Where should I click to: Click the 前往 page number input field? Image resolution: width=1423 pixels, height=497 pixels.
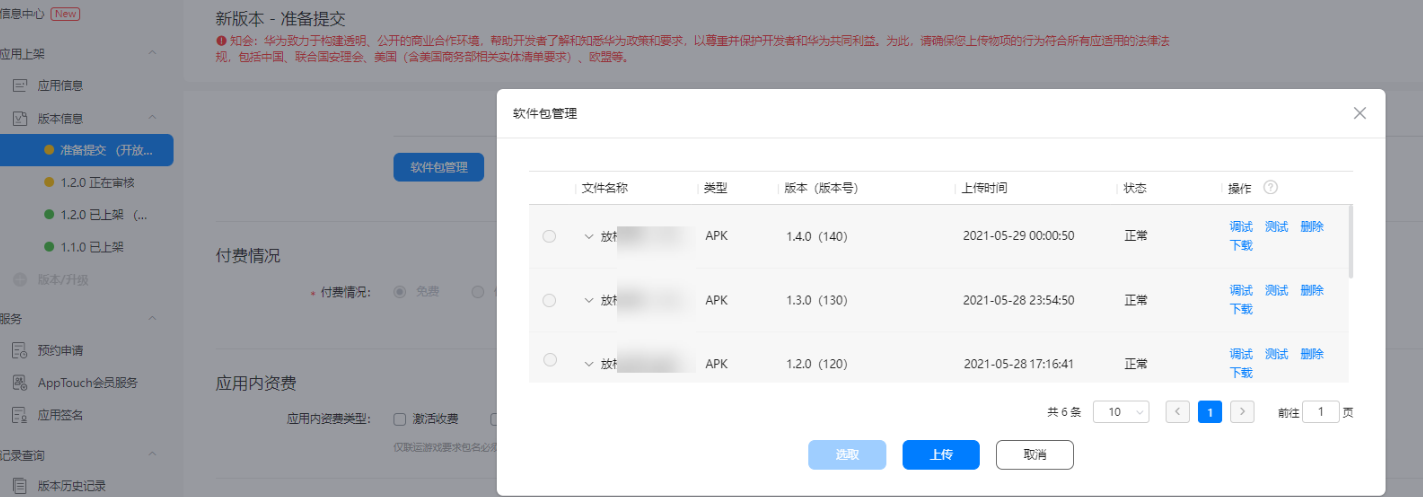click(1321, 412)
